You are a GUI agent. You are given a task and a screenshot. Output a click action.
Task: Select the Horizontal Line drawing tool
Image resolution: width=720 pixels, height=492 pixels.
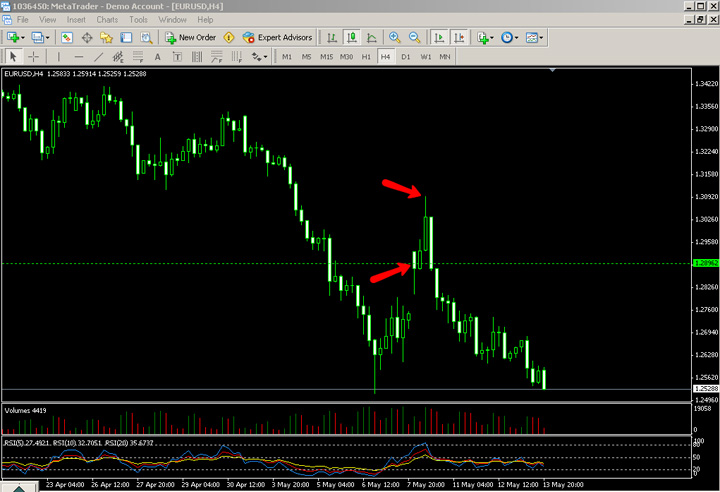(79, 57)
